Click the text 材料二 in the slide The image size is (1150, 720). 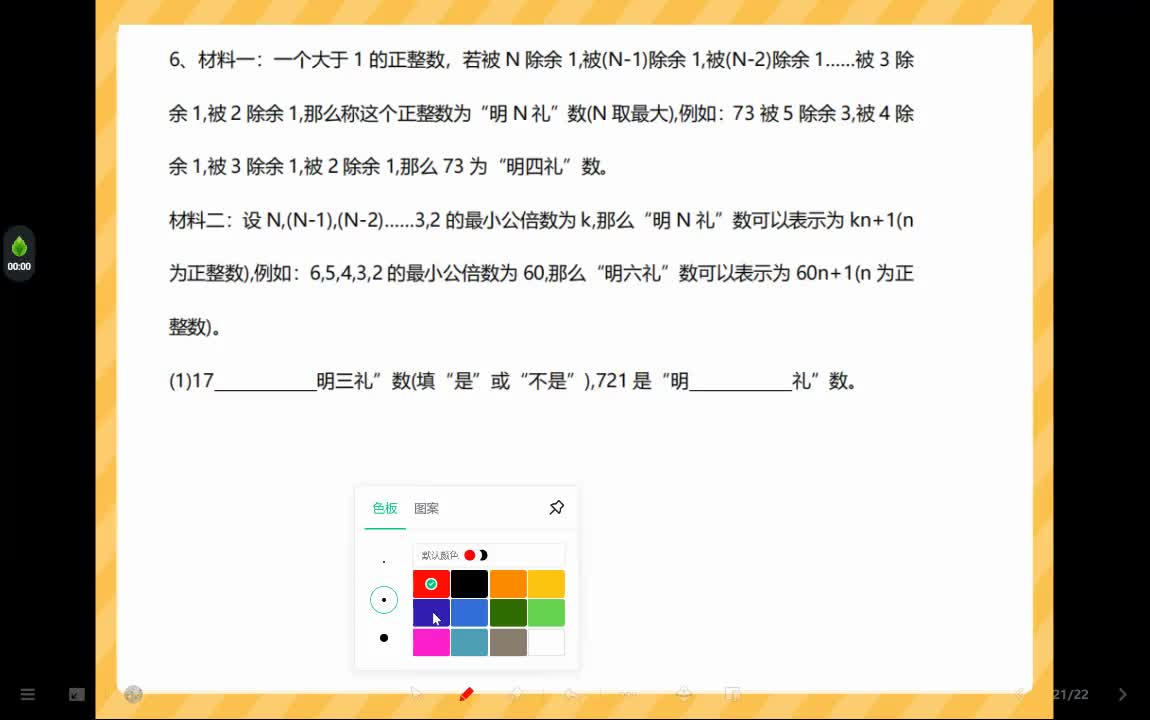(196, 220)
